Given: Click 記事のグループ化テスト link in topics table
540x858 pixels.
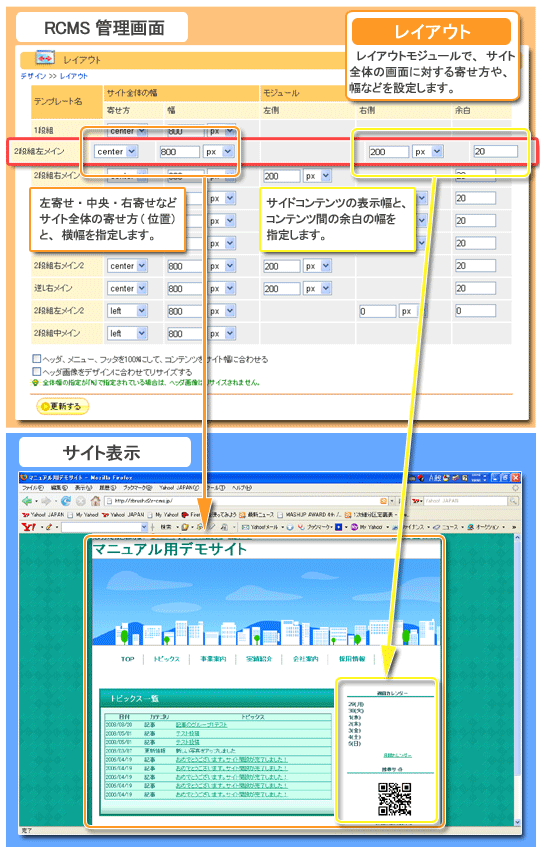Looking at the screenshot, I should (201, 724).
